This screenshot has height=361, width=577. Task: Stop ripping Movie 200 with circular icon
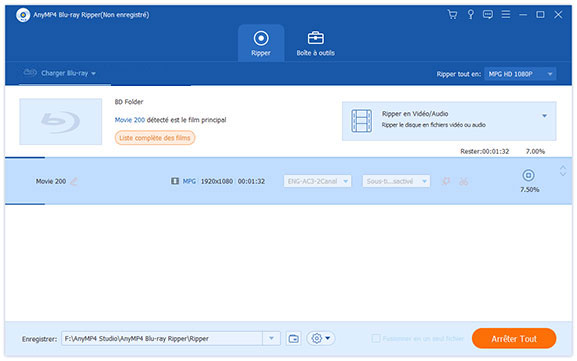tap(528, 176)
